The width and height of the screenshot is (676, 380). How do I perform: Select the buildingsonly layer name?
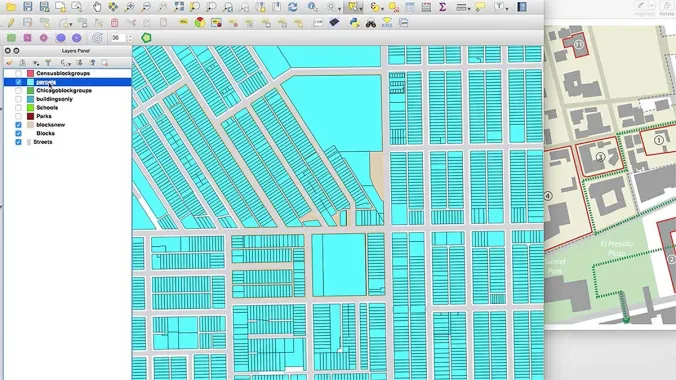click(54, 99)
